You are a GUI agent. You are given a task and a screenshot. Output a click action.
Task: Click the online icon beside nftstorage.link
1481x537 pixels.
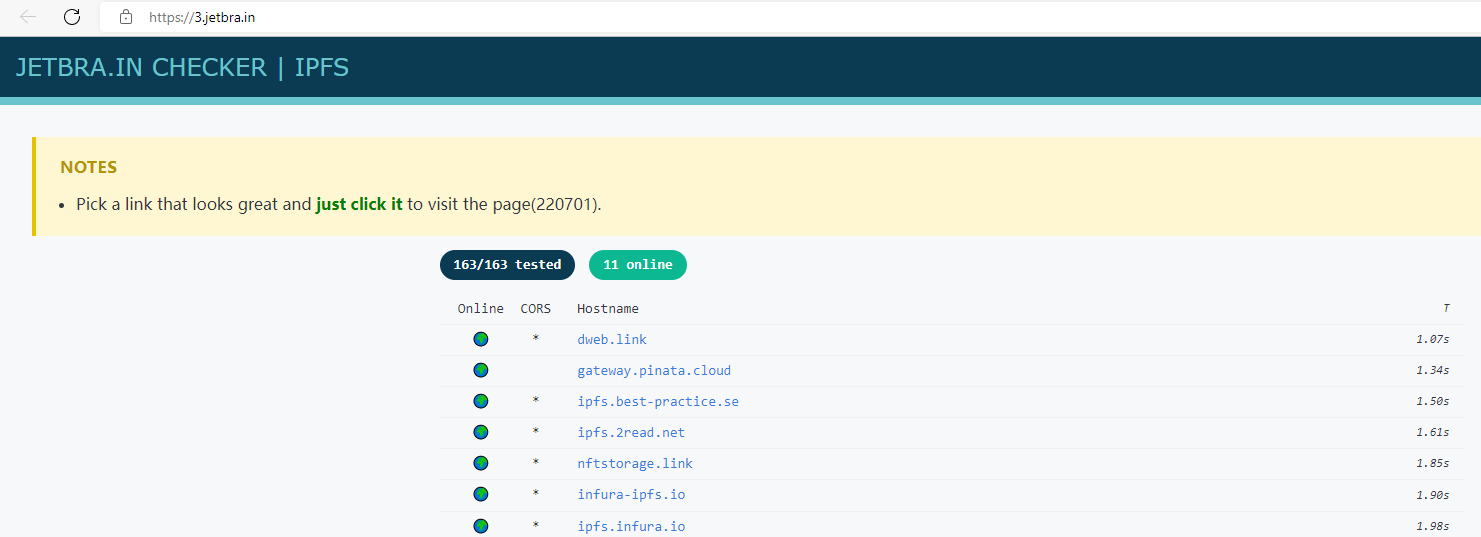(481, 463)
